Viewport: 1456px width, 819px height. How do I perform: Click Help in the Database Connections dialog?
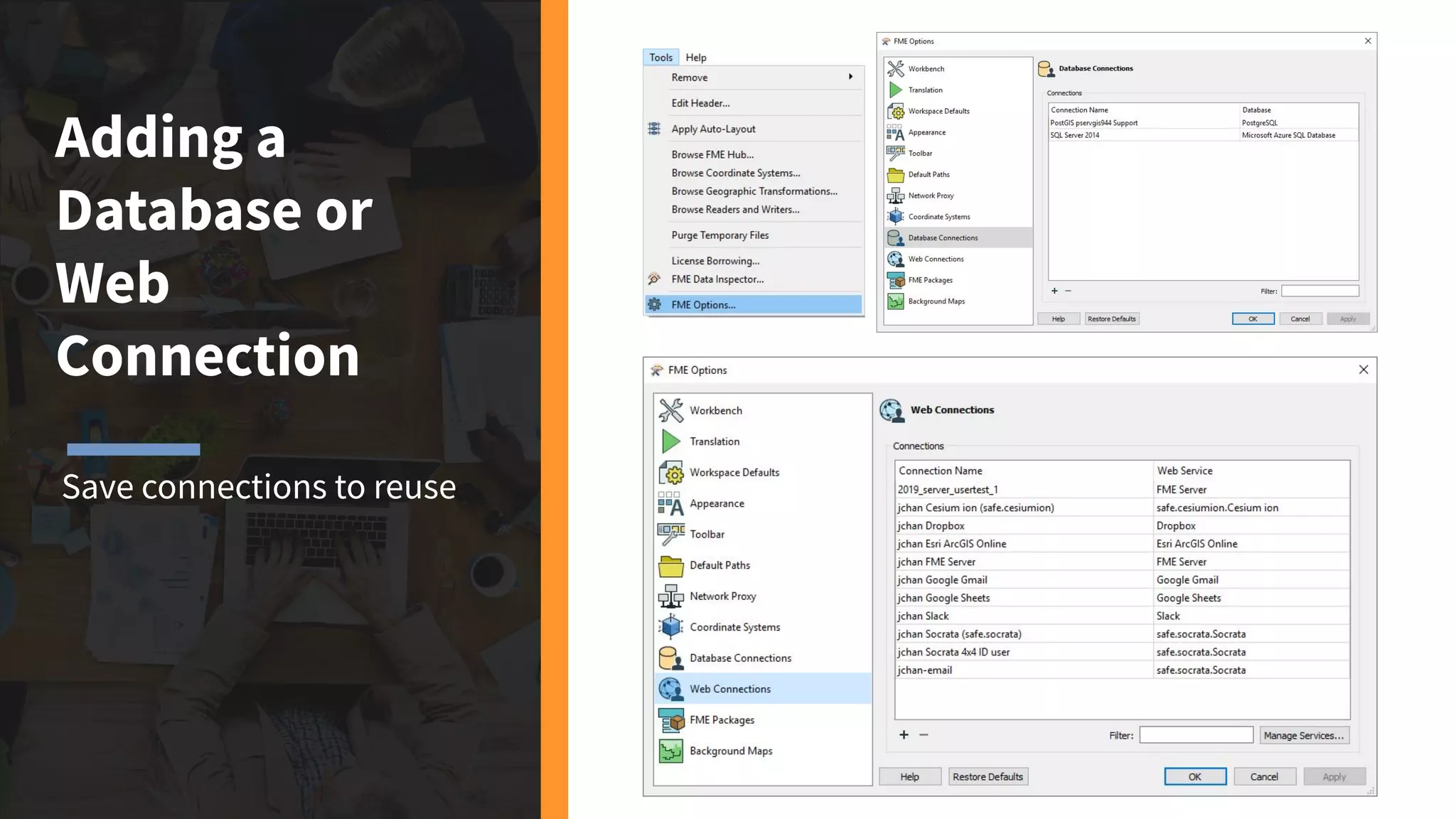[1058, 318]
